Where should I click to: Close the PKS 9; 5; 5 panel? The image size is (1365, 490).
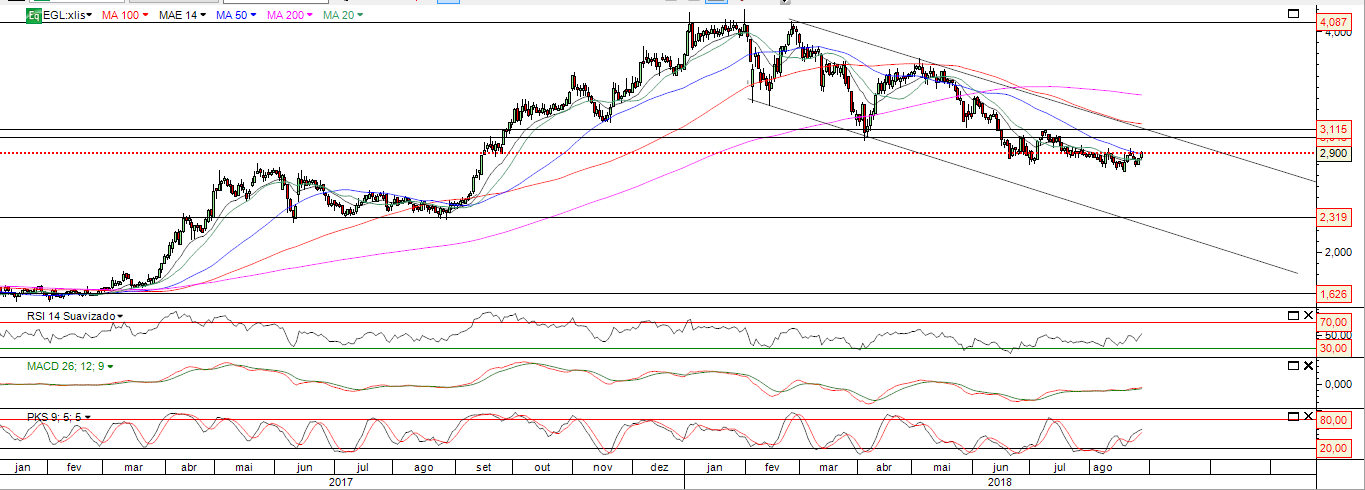pos(1308,416)
